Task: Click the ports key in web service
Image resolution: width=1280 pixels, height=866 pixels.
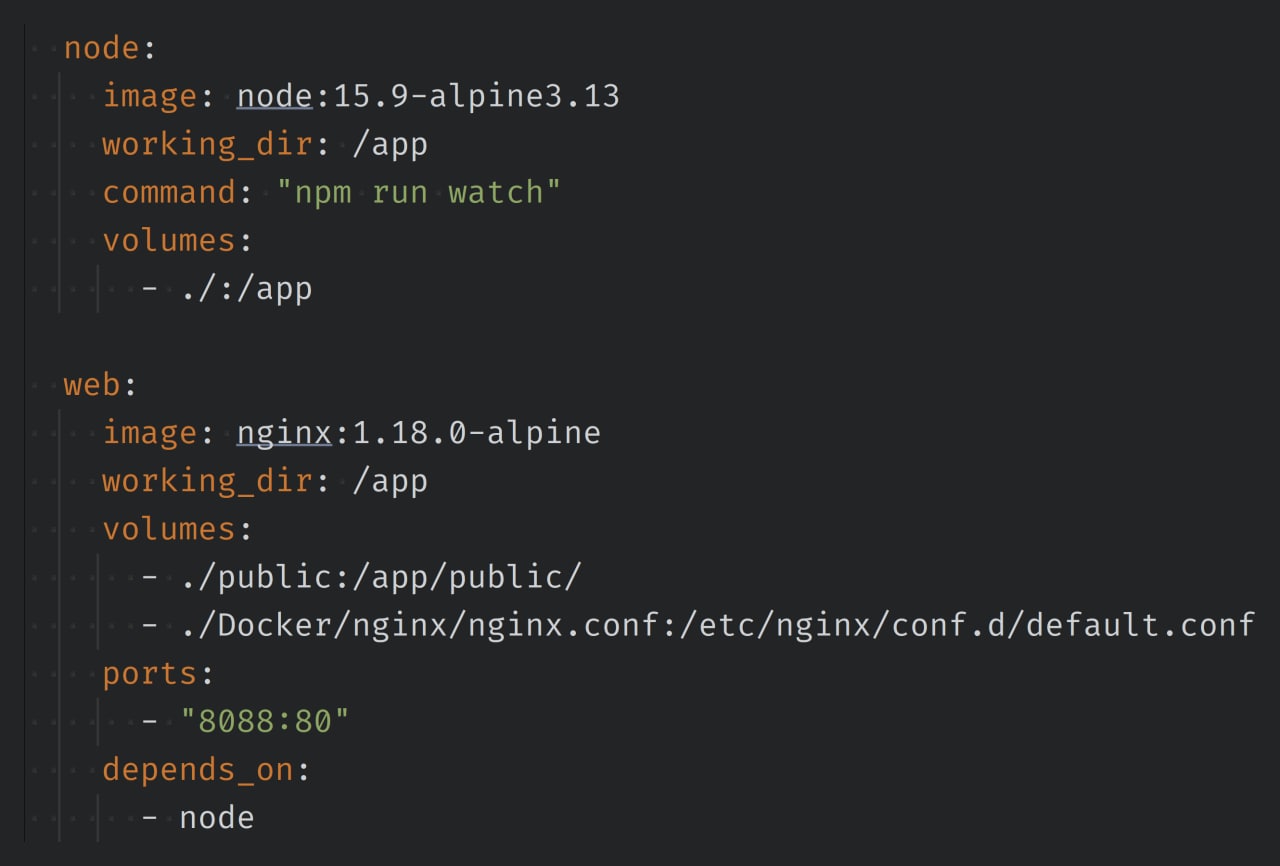Action: 149,674
